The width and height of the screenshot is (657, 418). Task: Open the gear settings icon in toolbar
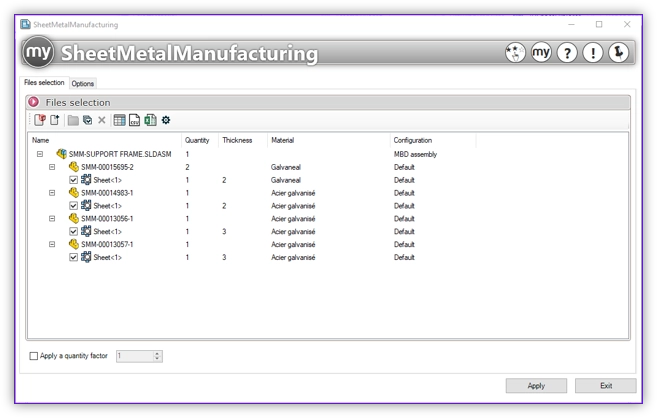click(x=166, y=120)
